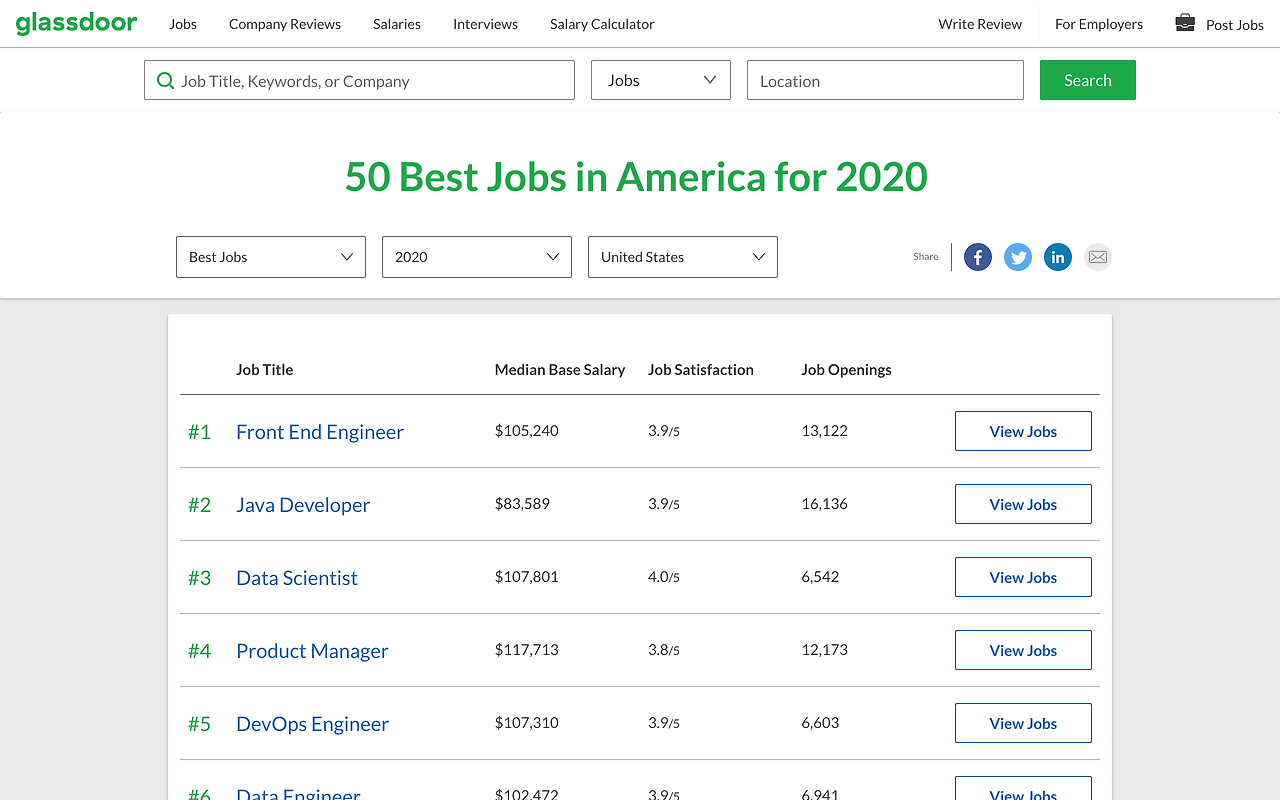The image size is (1280, 800).
Task: Click the green Search button
Action: coord(1088,80)
